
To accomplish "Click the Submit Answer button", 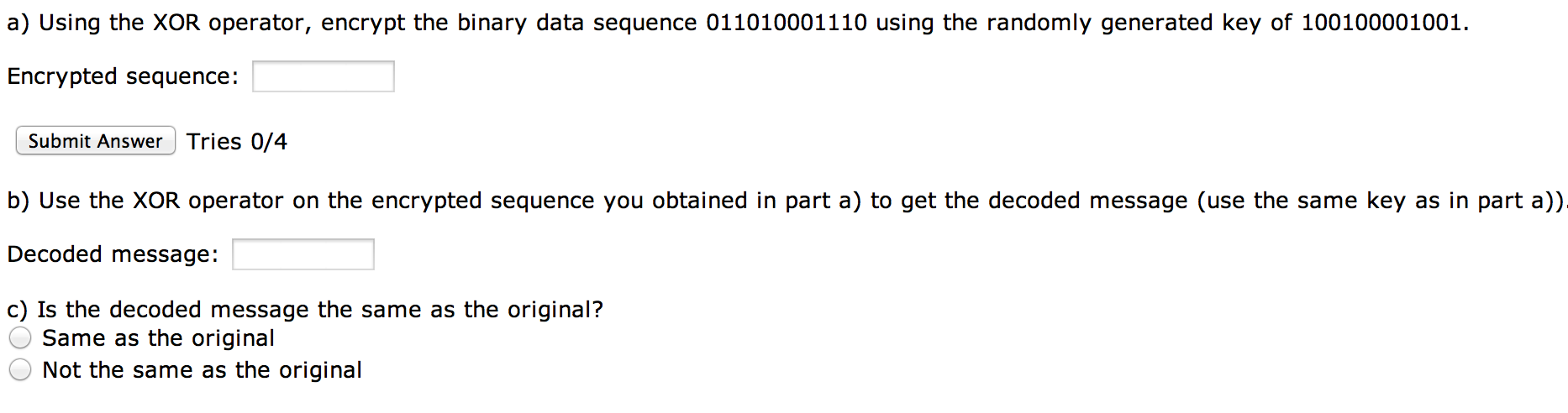I will point(96,141).
